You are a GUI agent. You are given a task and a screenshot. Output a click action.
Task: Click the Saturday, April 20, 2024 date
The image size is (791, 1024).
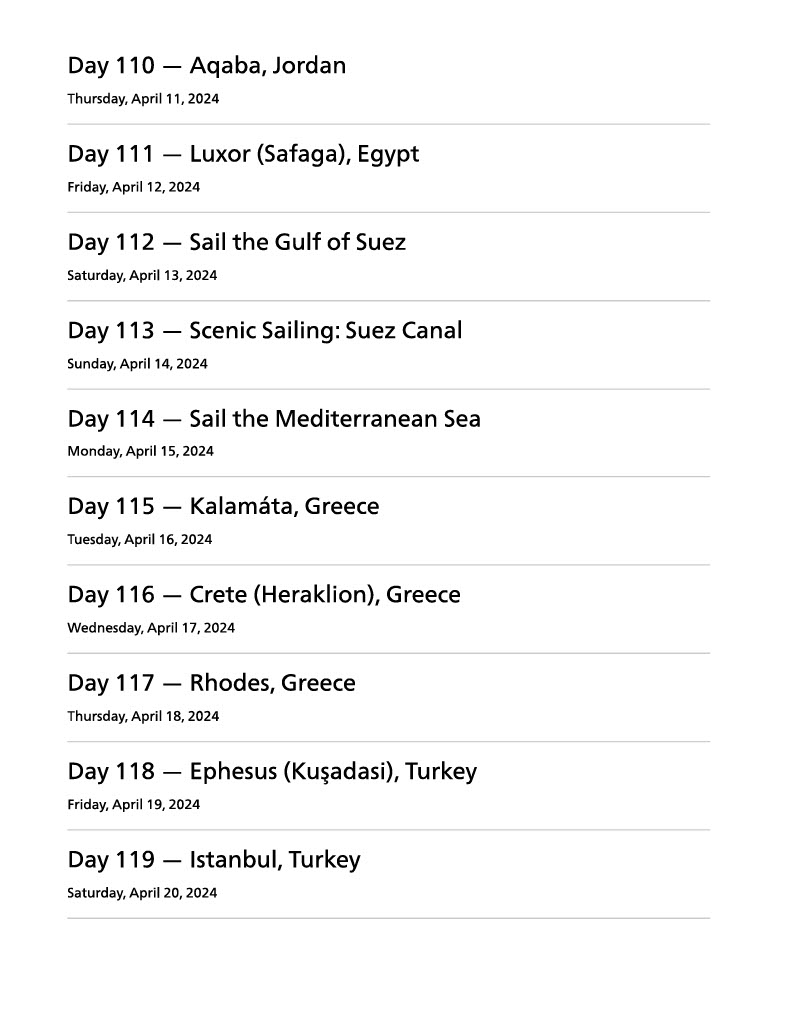point(142,893)
